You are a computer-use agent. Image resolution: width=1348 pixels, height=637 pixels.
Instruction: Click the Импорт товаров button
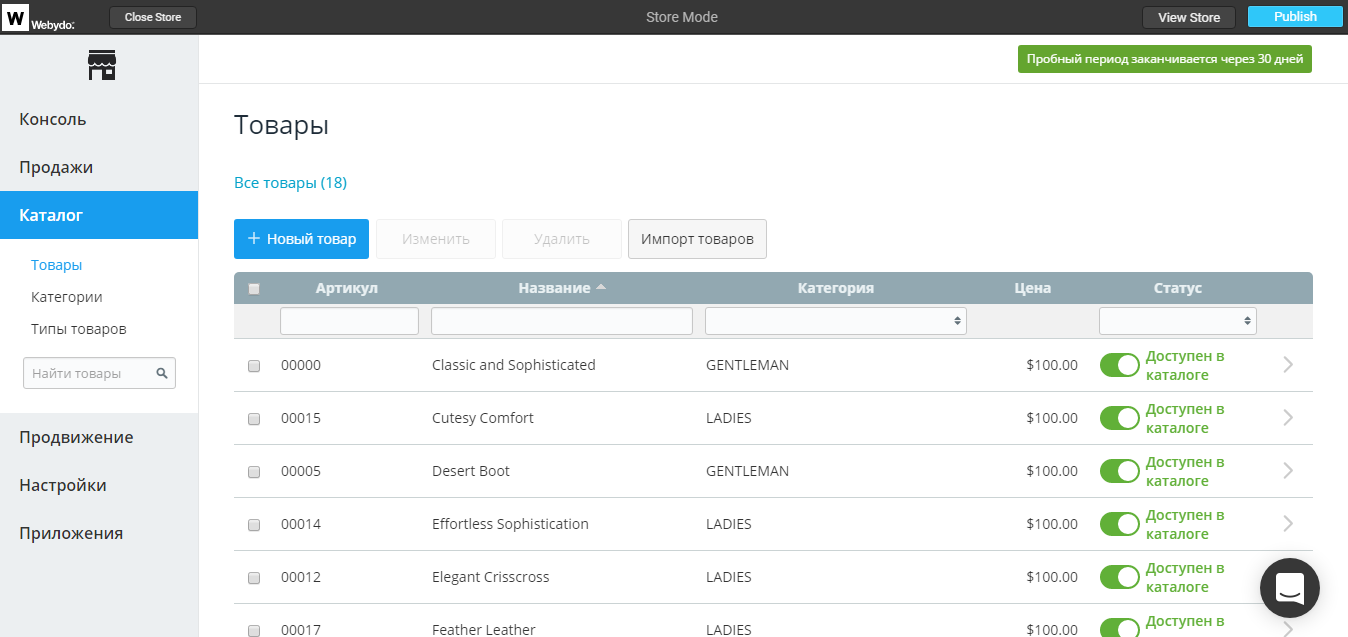(x=697, y=239)
